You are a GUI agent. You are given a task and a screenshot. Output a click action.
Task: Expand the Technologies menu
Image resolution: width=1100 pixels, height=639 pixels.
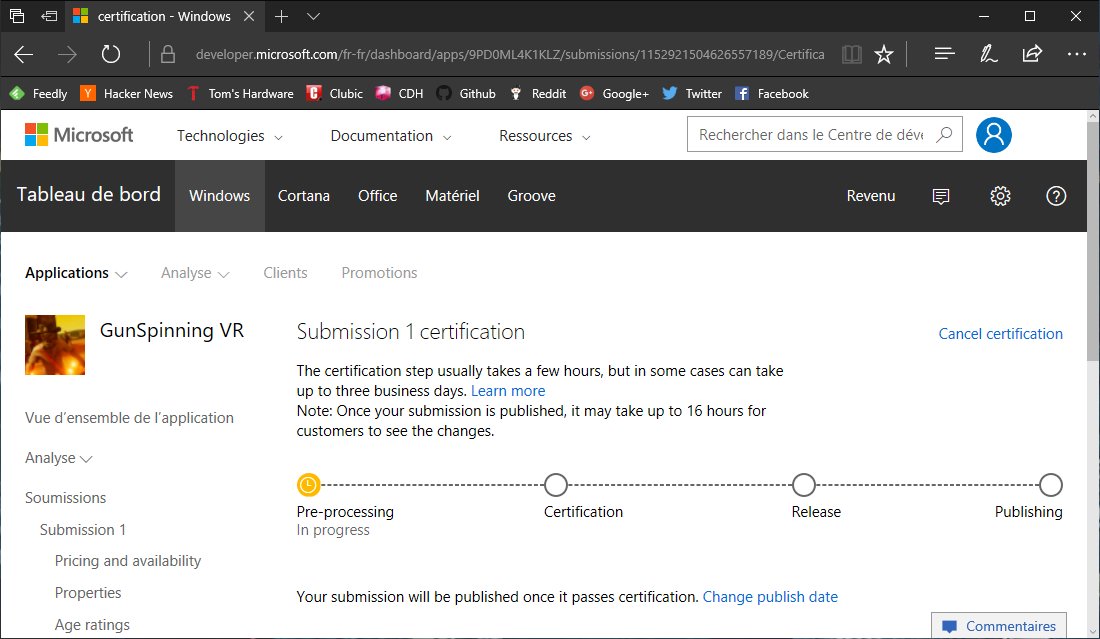click(229, 136)
